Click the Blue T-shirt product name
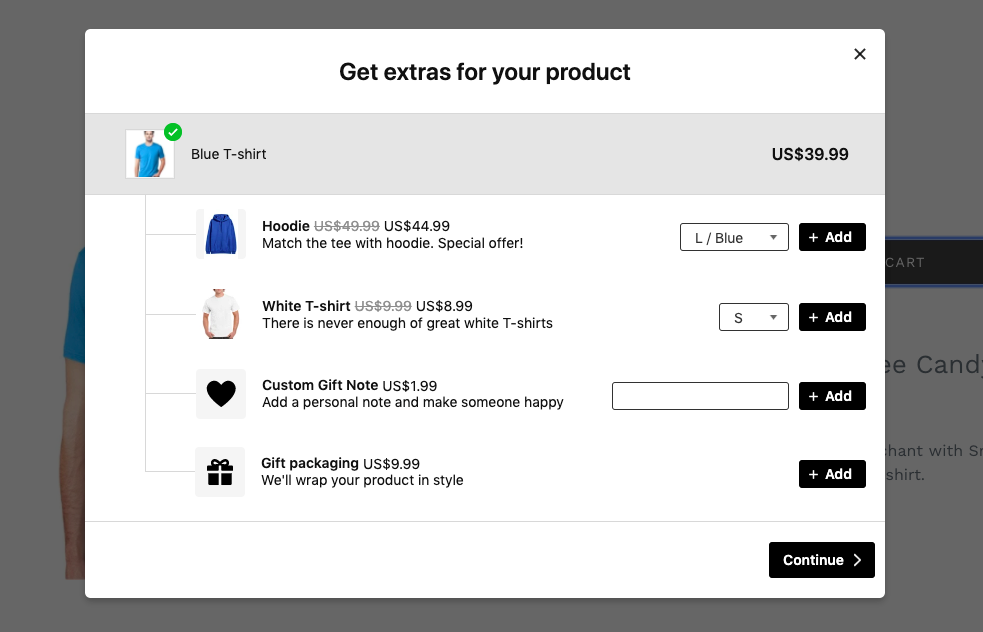Image resolution: width=983 pixels, height=632 pixels. (x=229, y=154)
